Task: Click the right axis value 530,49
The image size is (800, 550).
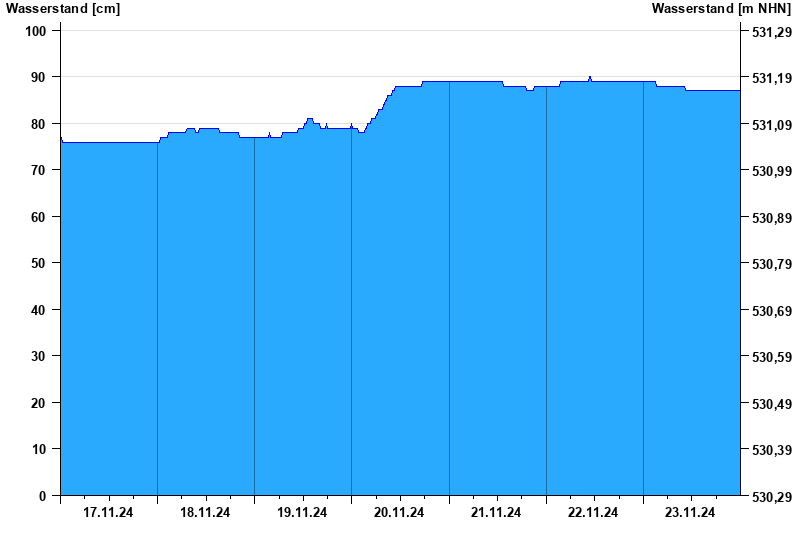Action: (x=772, y=404)
